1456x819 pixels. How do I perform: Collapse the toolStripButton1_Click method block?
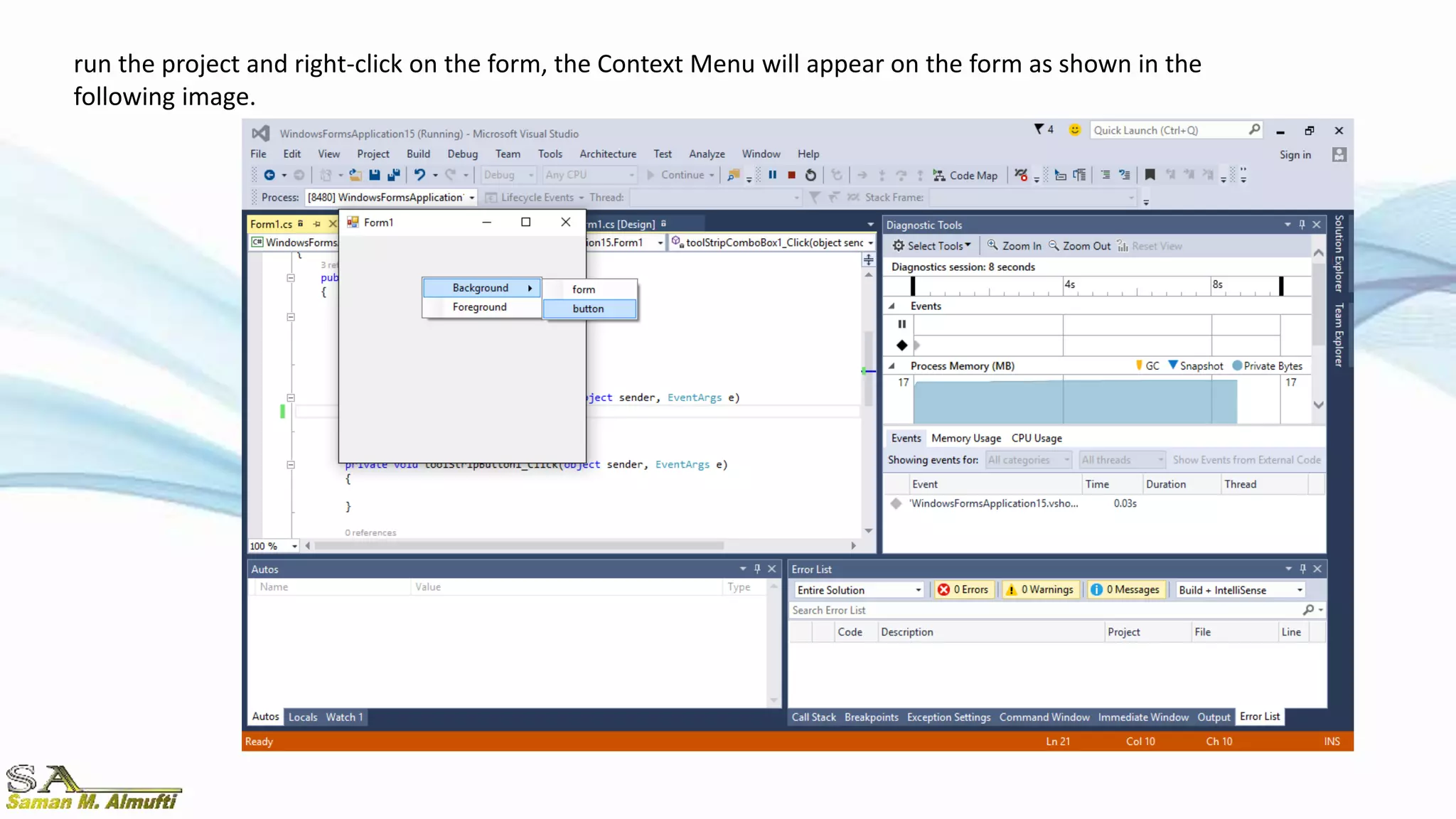click(x=291, y=465)
